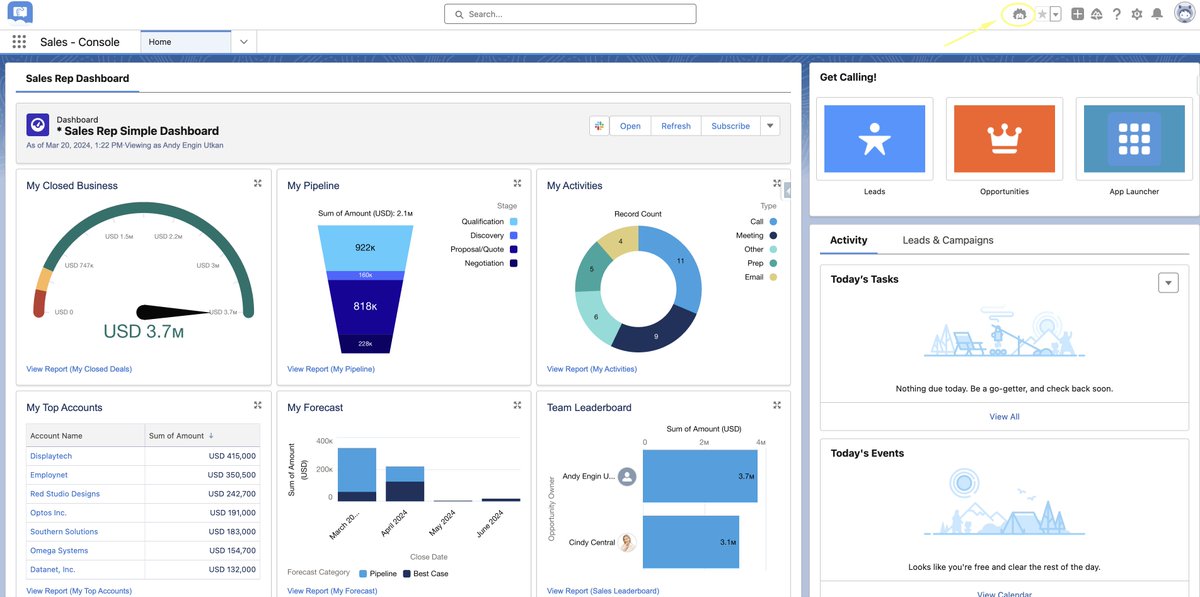
Task: Click the global actions plus icon
Action: click(1077, 13)
